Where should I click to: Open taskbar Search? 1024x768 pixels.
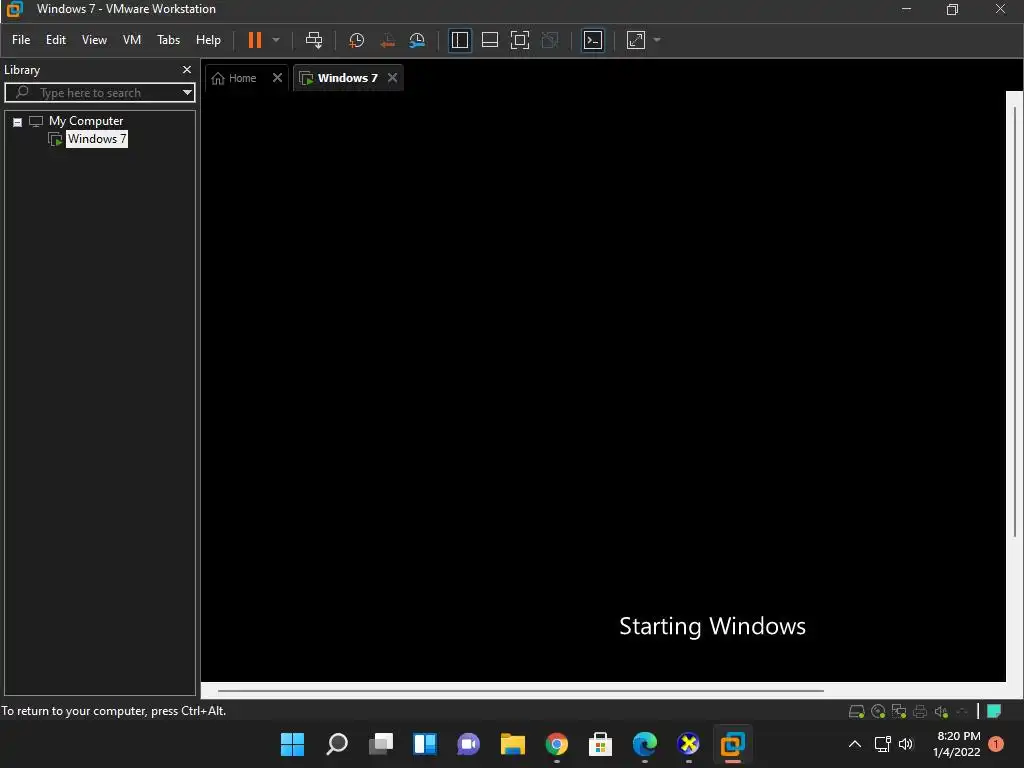coord(337,744)
